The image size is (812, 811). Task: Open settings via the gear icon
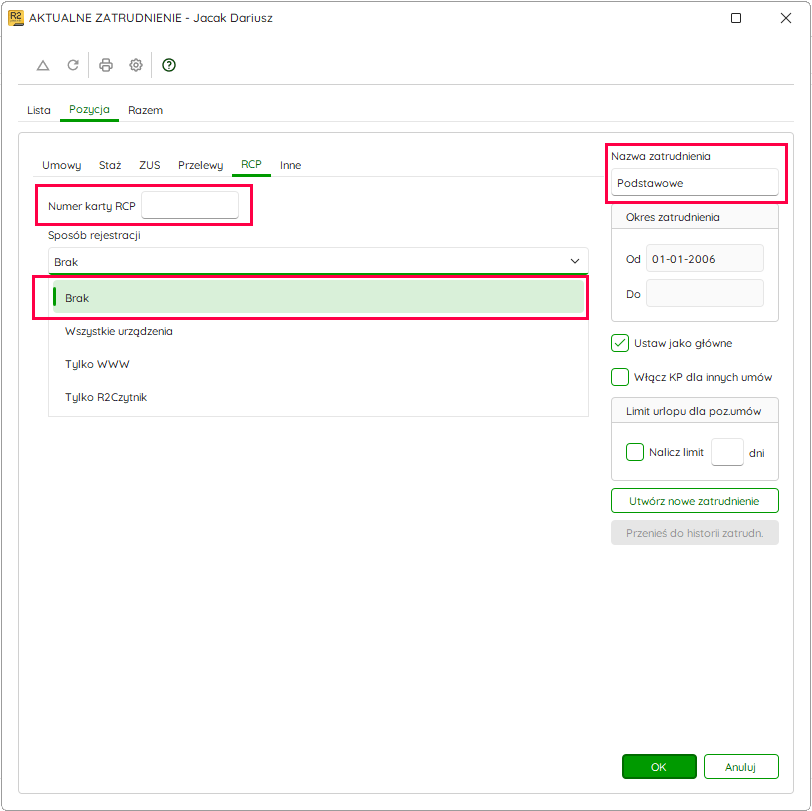[136, 65]
